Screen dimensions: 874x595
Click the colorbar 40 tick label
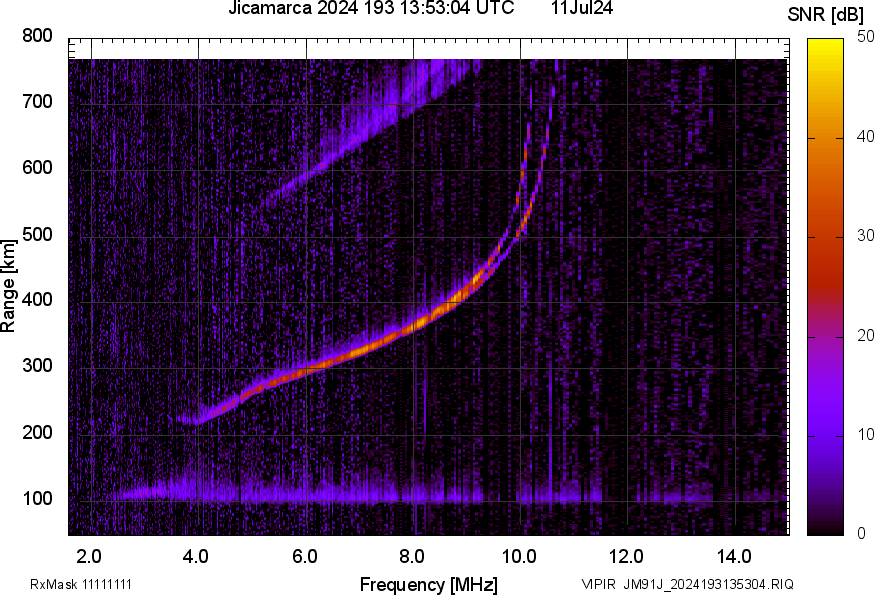coord(865,136)
